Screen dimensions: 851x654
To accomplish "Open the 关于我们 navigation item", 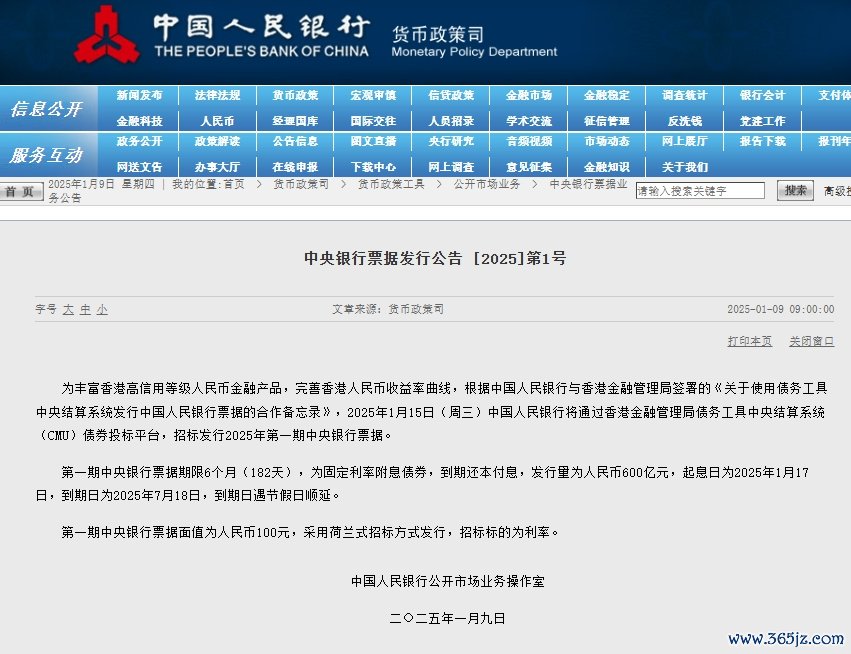I will click(685, 167).
